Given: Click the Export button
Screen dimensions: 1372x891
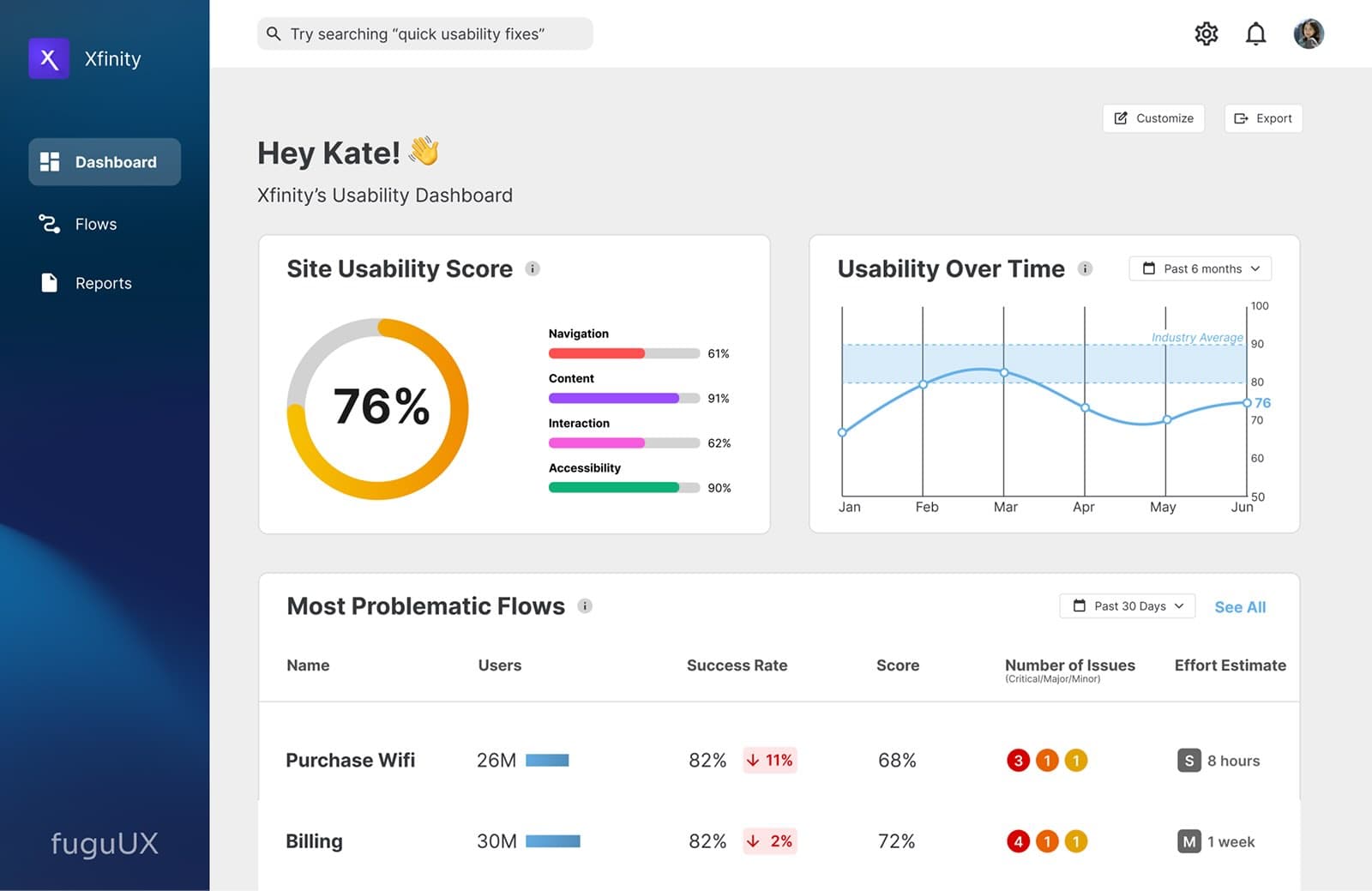Looking at the screenshot, I should pos(1262,118).
